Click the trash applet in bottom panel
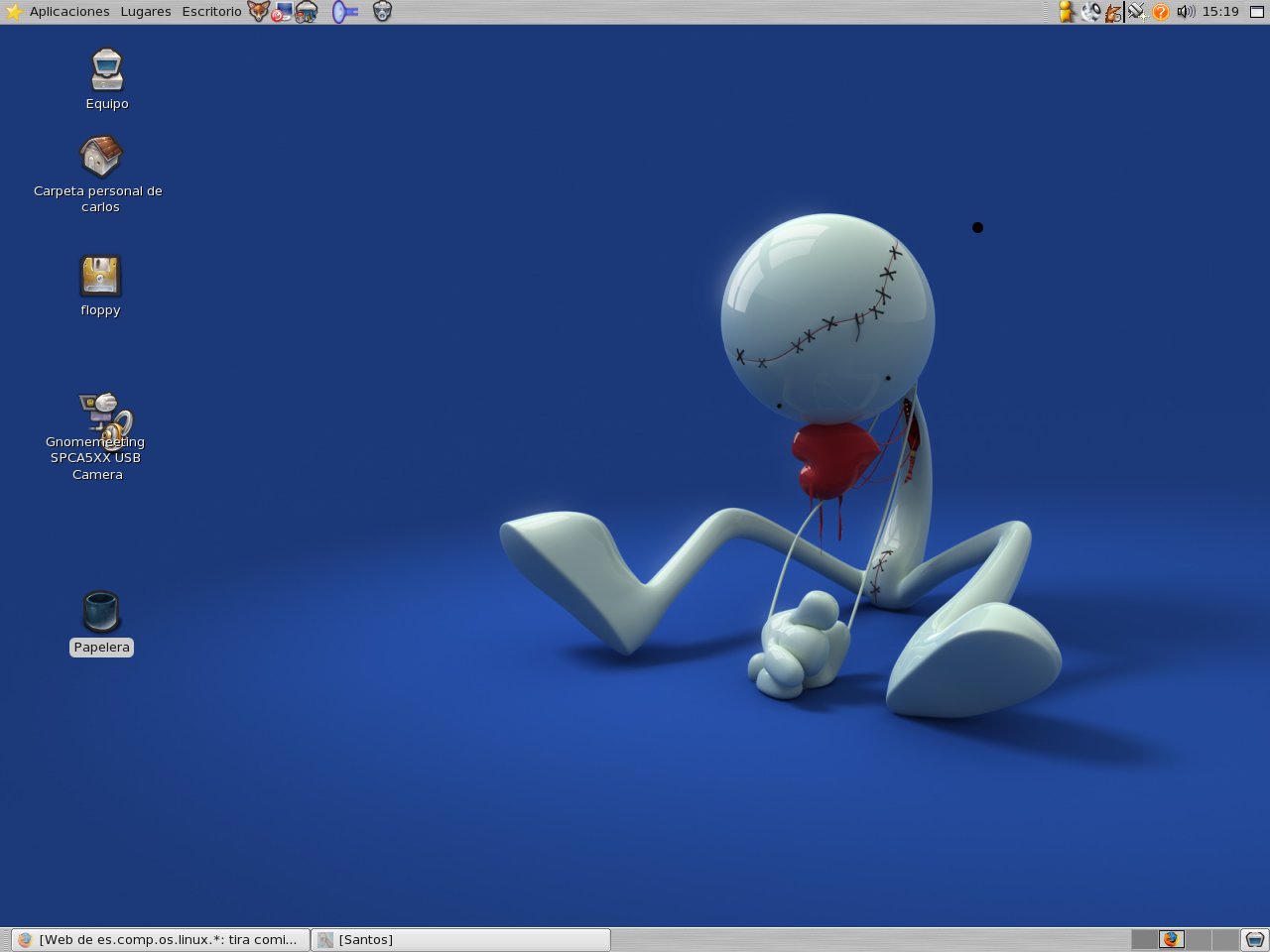This screenshot has width=1270, height=952. click(1255, 939)
